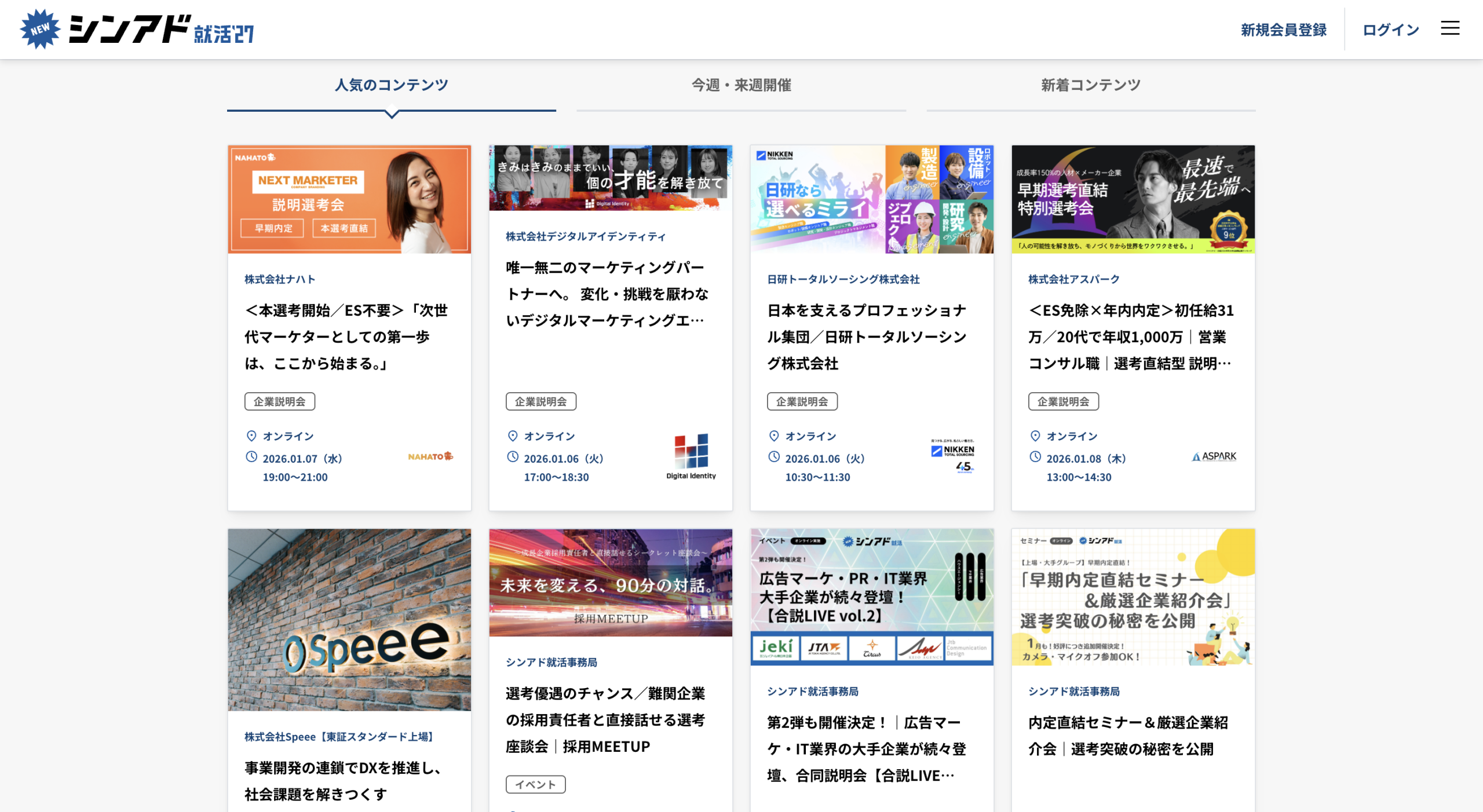This screenshot has width=1483, height=812.
Task: Click 企業説明会 tag on 日研 card
Action: pyautogui.click(x=802, y=401)
